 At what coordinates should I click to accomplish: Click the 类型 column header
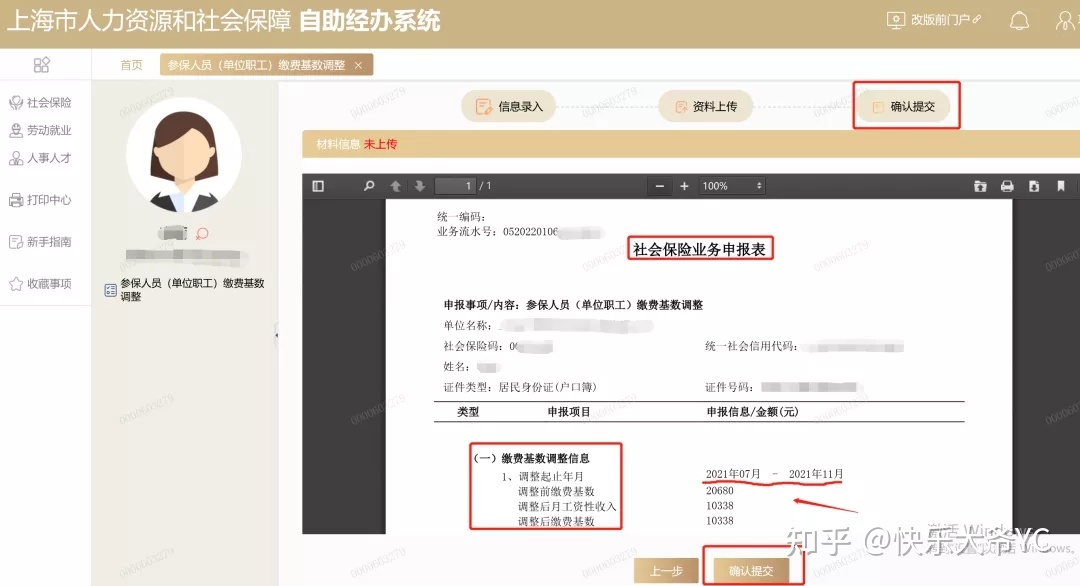tap(468, 412)
